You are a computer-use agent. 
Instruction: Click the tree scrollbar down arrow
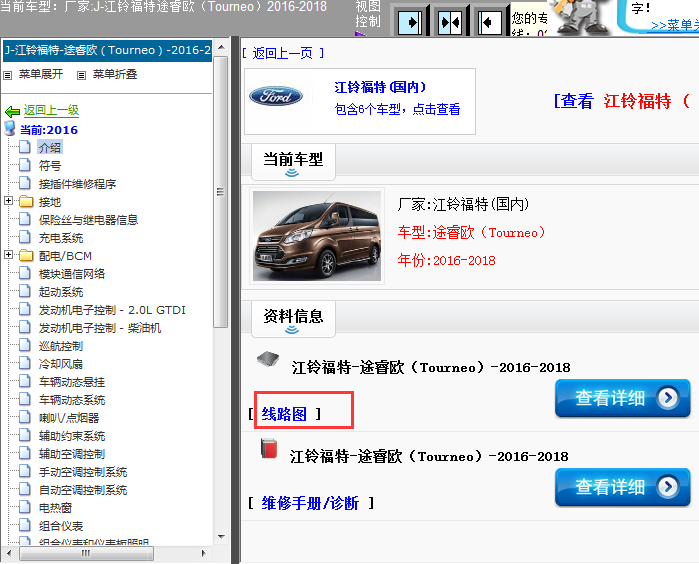click(221, 537)
